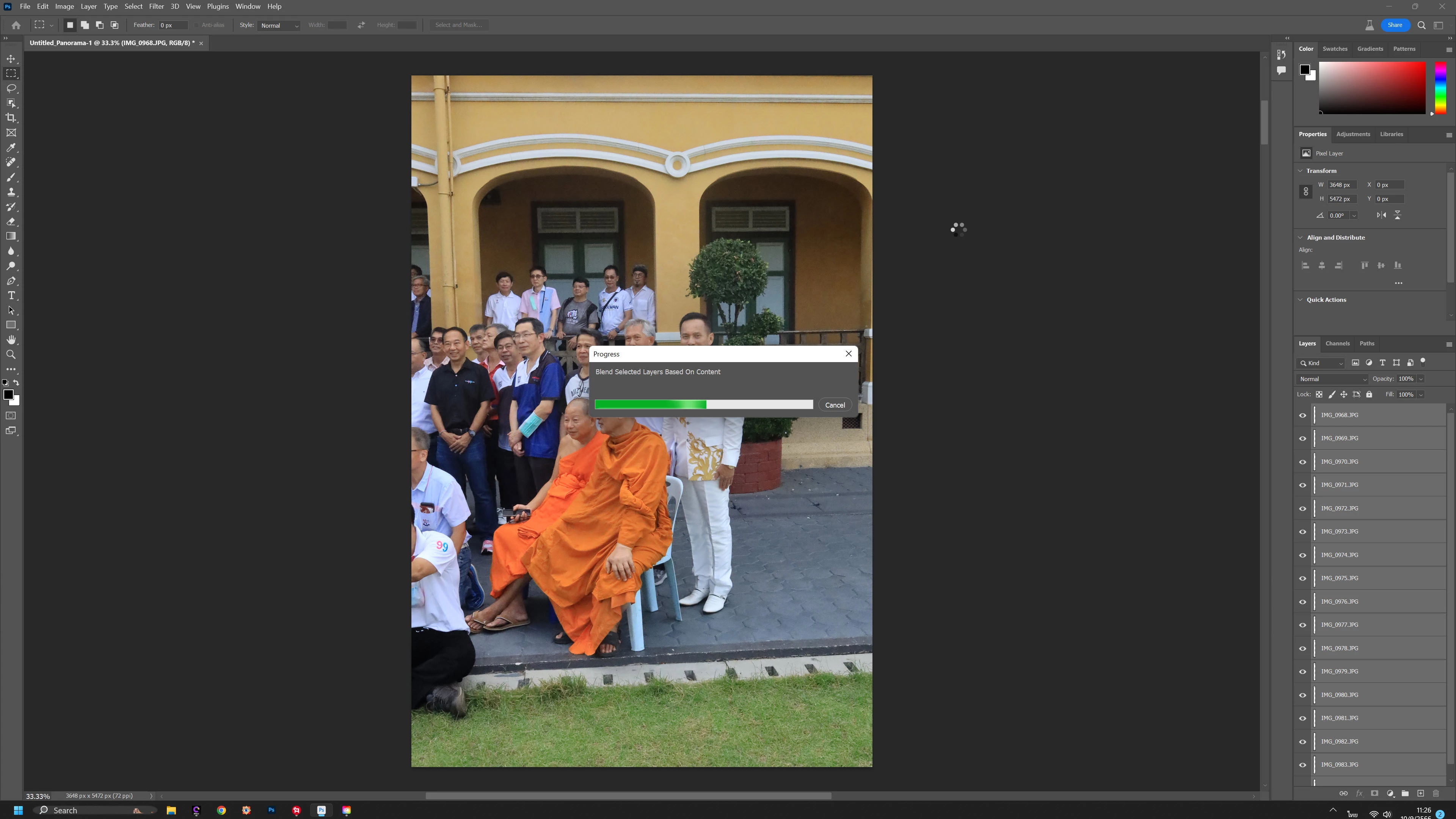
Task: Hide the IMG_0972.JPG layer
Action: click(x=1303, y=509)
